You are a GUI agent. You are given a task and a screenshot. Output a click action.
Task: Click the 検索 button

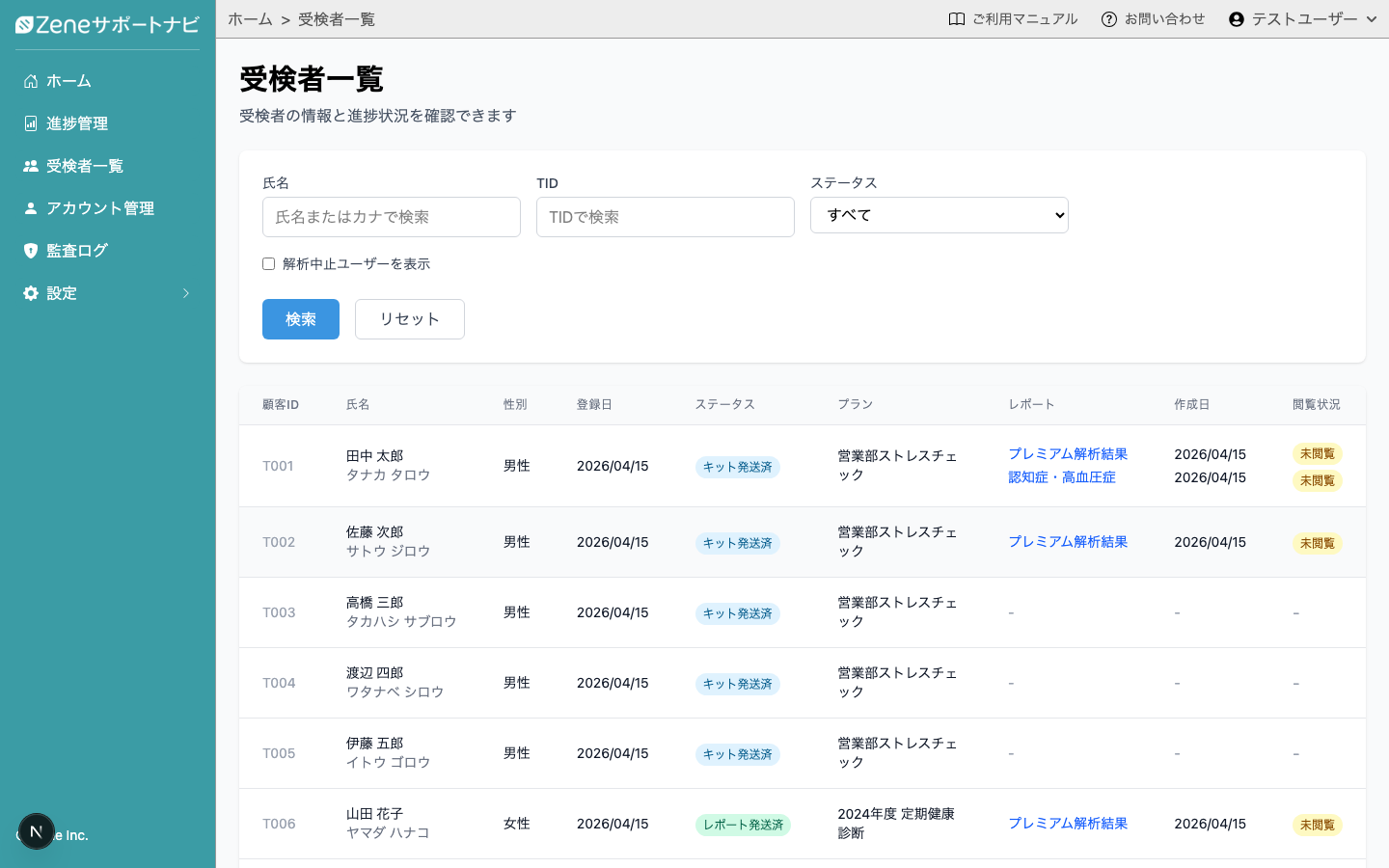[x=301, y=319]
